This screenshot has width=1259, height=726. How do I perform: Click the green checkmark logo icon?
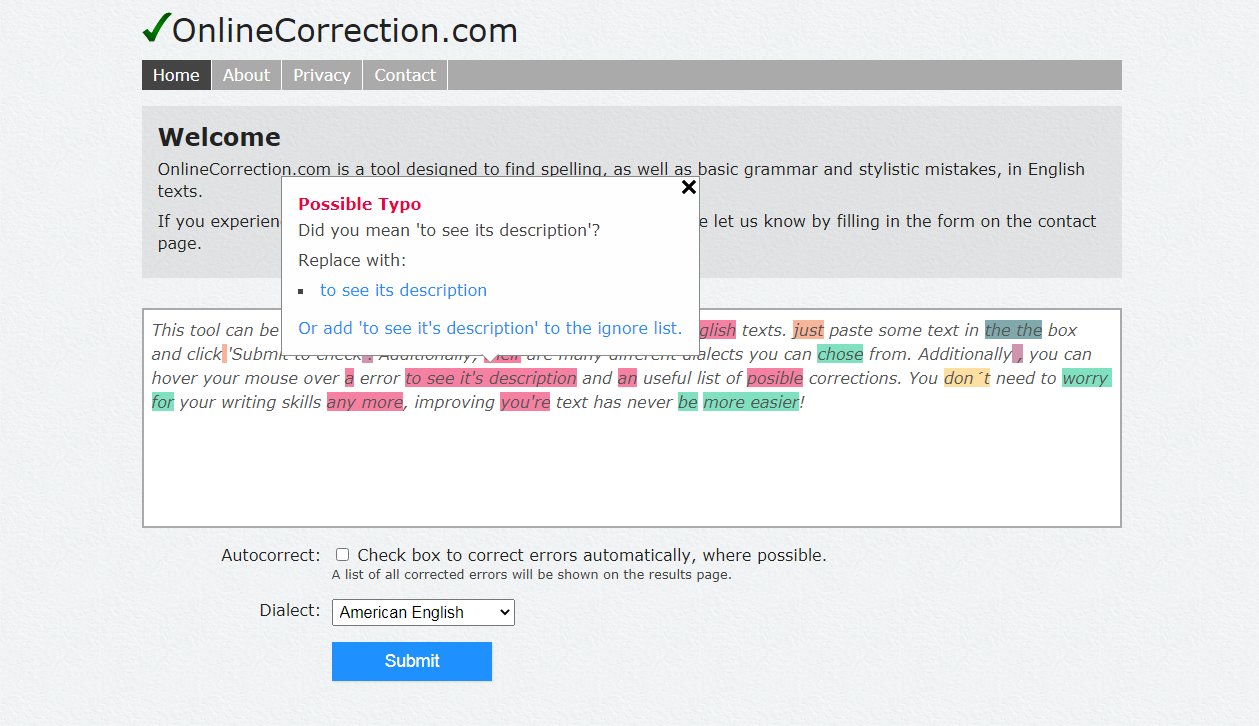pyautogui.click(x=156, y=29)
